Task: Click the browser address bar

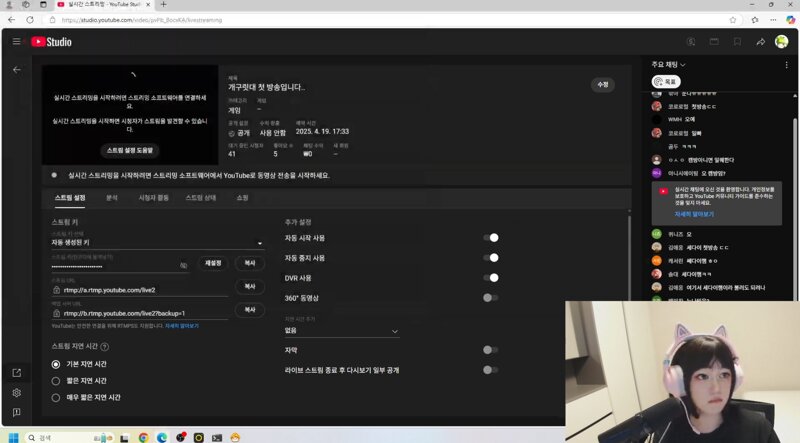Action: click(x=388, y=20)
